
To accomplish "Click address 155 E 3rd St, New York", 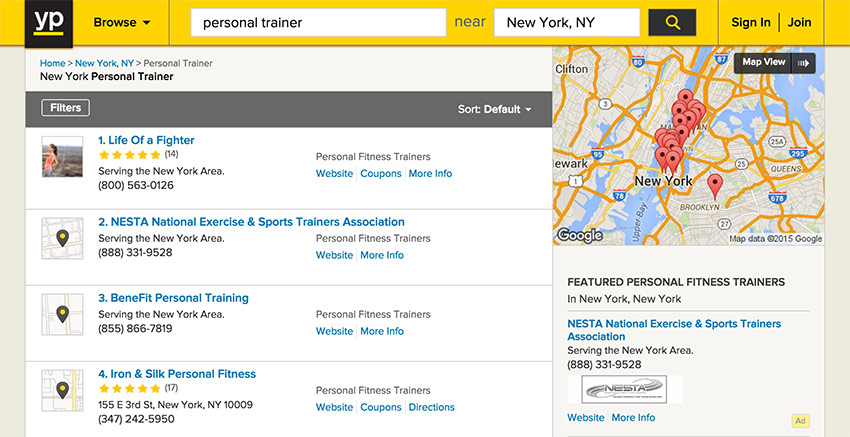I will (x=176, y=404).
